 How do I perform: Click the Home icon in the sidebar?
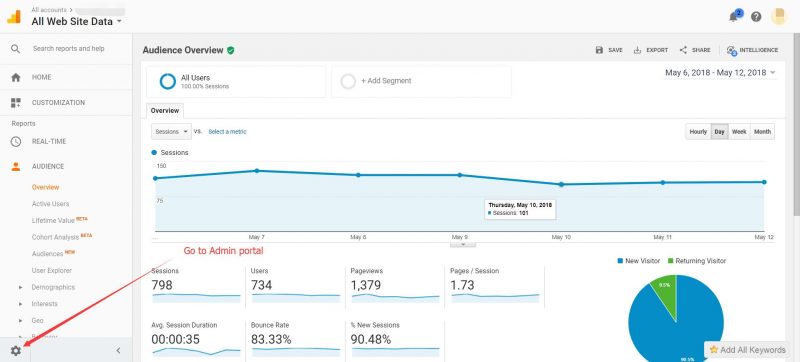16,77
